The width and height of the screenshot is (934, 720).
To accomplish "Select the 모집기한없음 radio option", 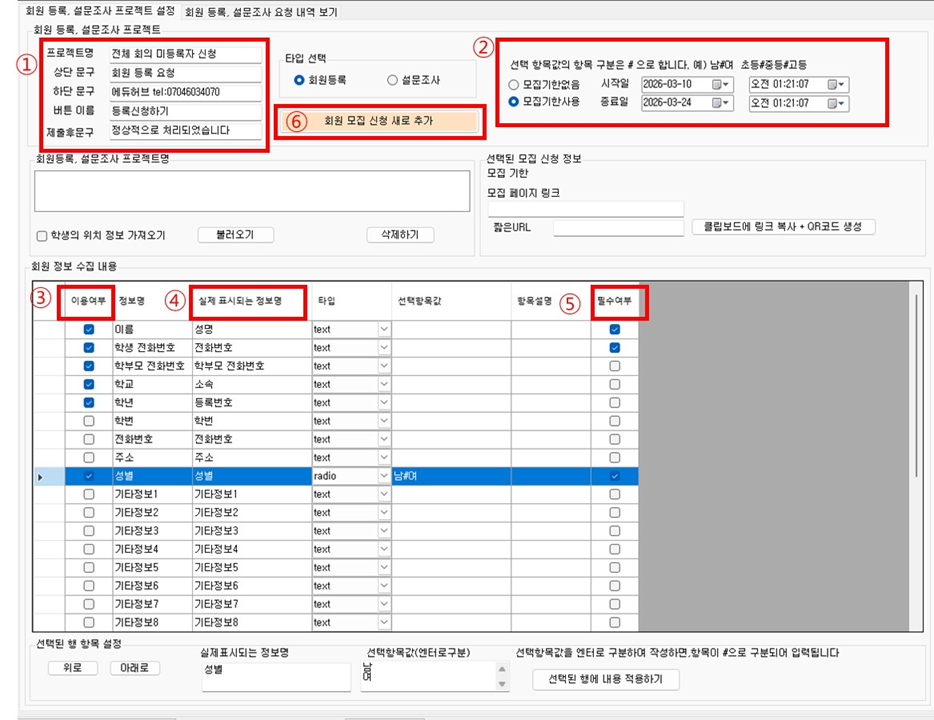I will [x=515, y=84].
